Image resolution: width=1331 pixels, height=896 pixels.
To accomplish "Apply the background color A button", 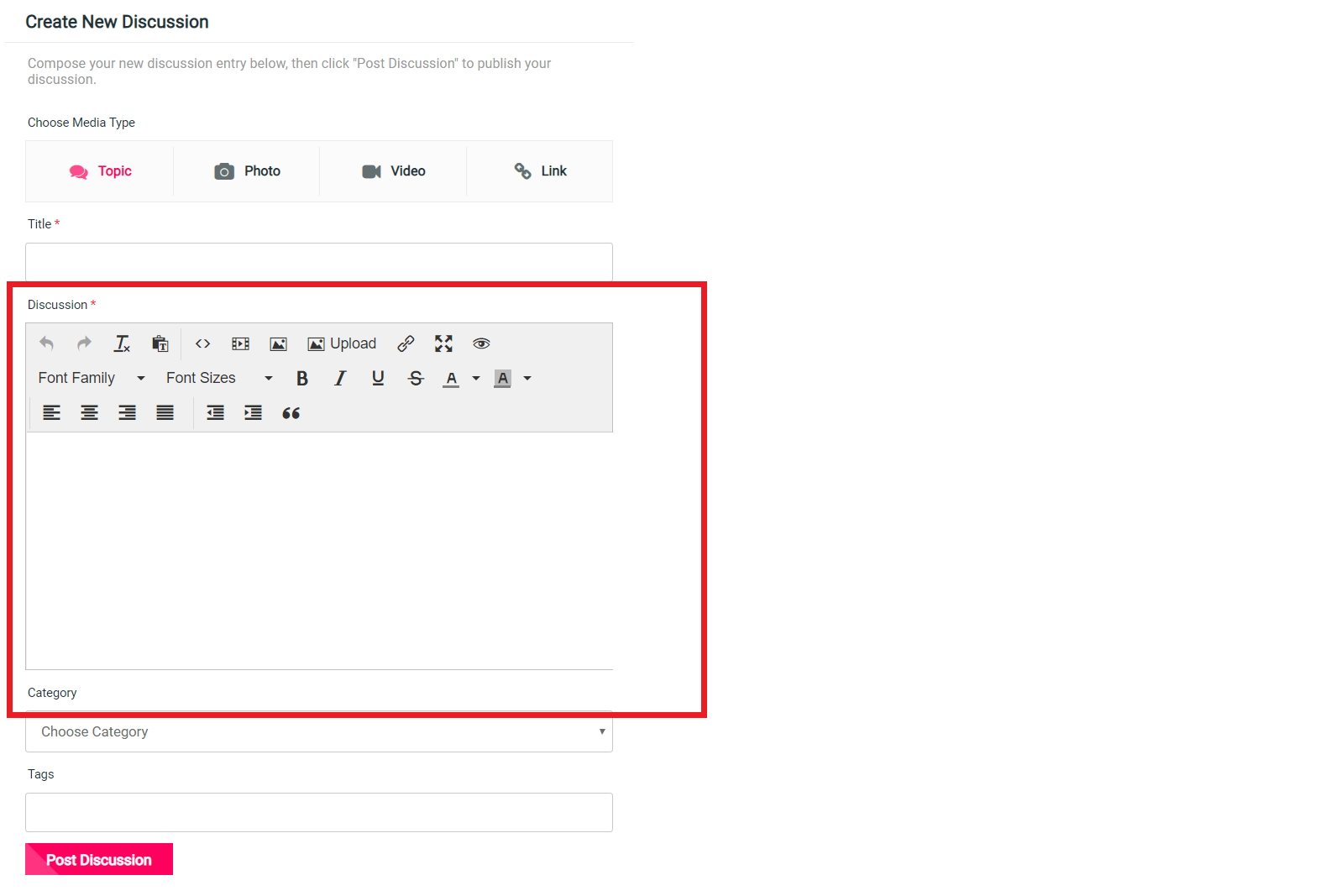I will pyautogui.click(x=503, y=378).
